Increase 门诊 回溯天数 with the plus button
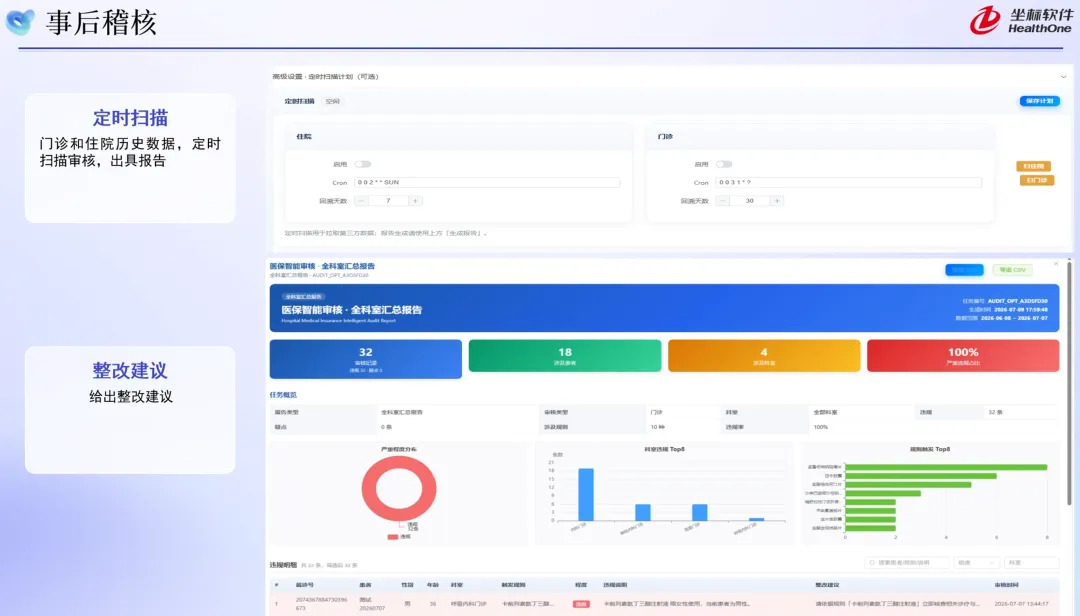 [777, 201]
